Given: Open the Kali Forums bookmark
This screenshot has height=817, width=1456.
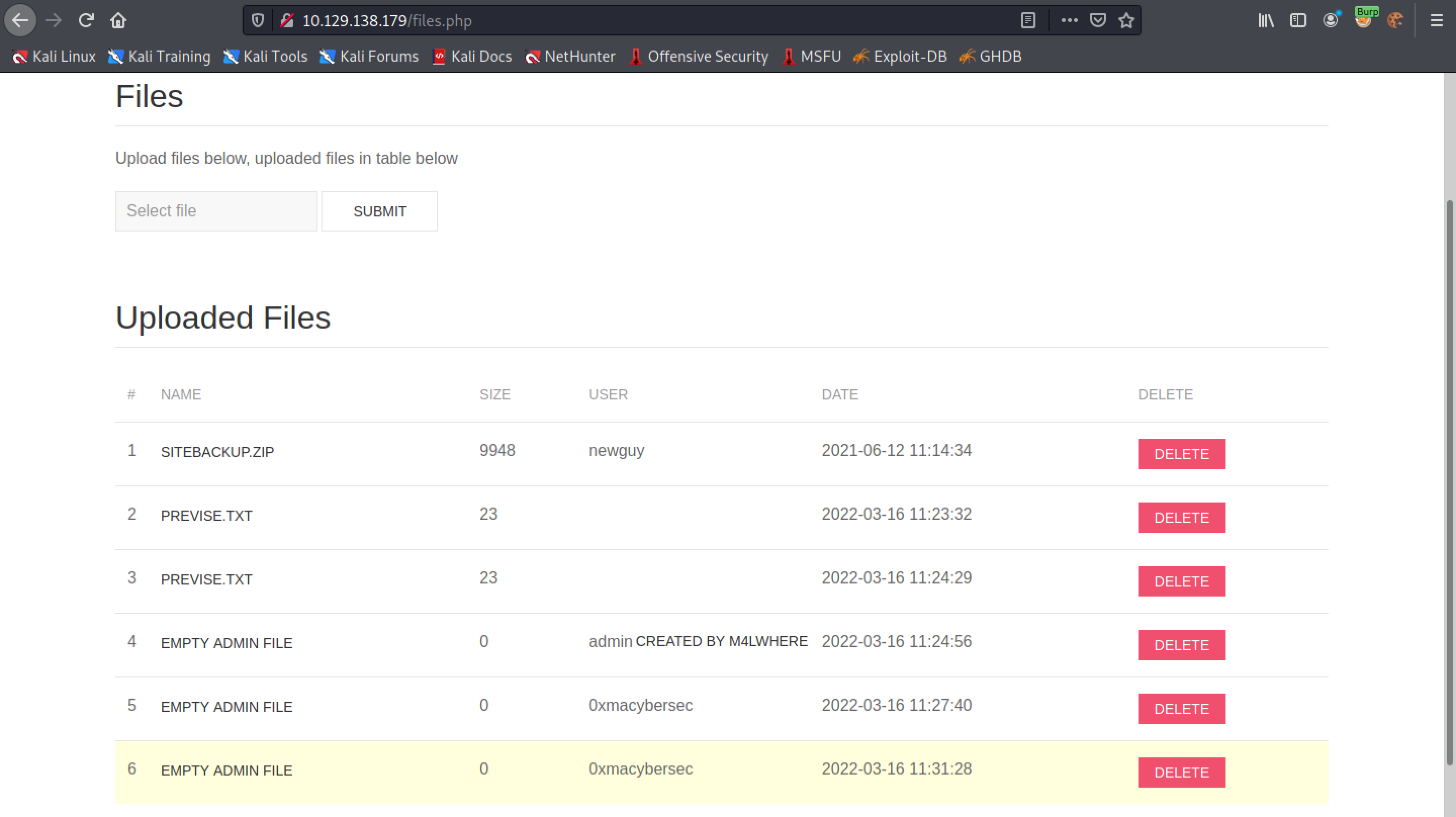Looking at the screenshot, I should [369, 57].
